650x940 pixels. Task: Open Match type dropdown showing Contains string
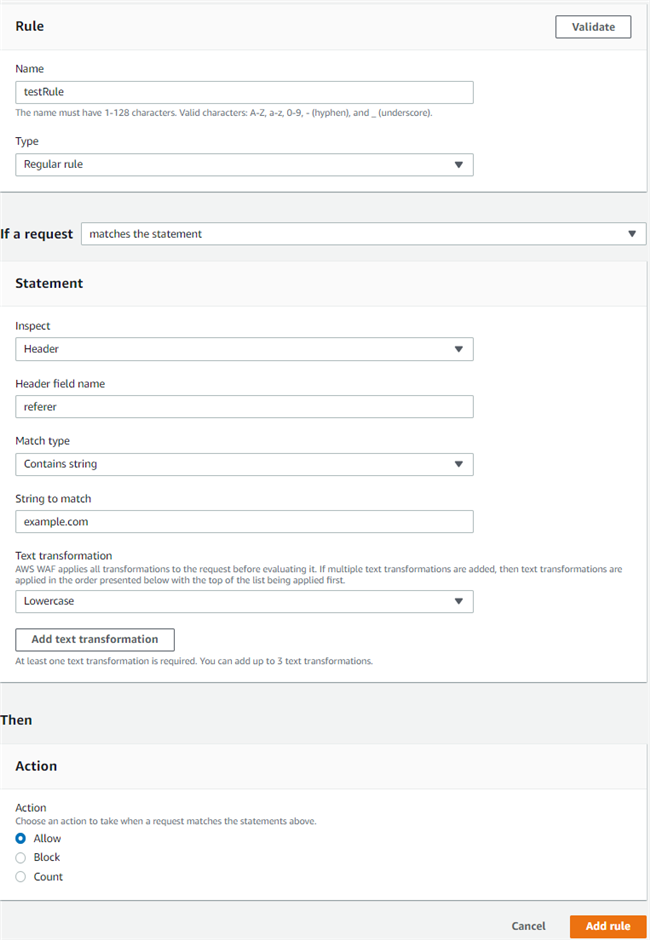pyautogui.click(x=244, y=464)
